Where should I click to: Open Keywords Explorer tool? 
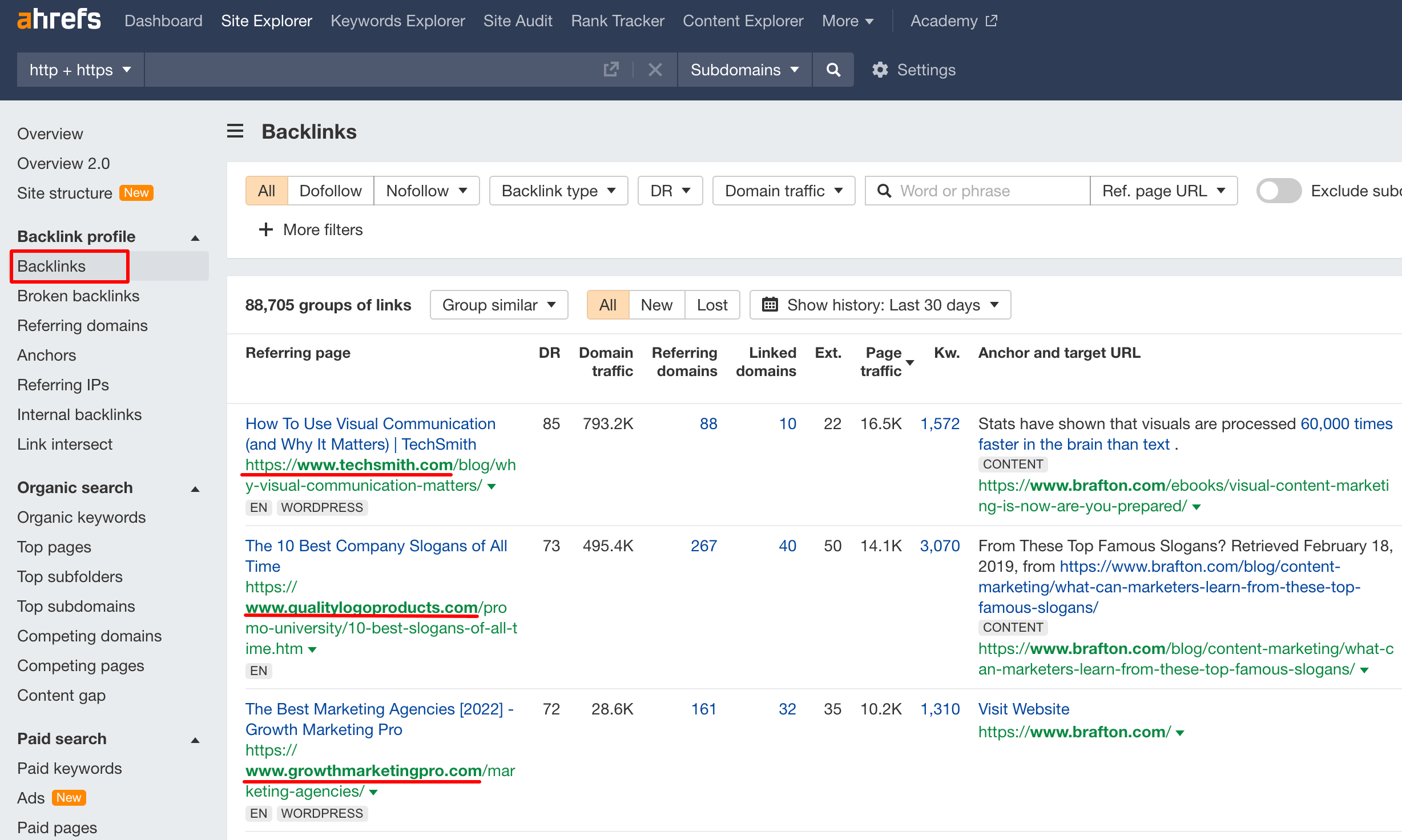coord(398,20)
